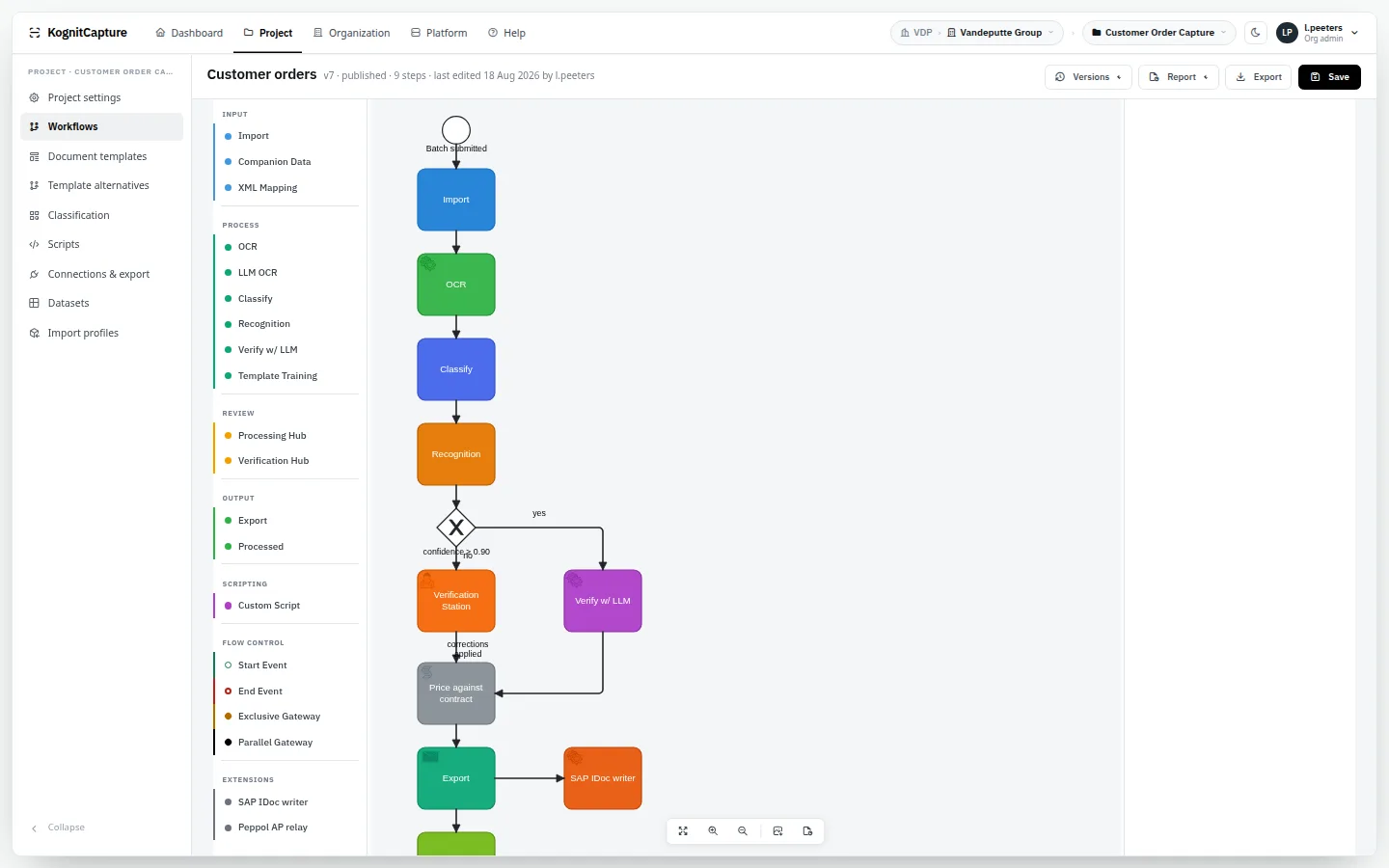Pick the SAP IDoc writer palette extension
Viewport: 1389px width, 868px height.
pyautogui.click(x=287, y=802)
